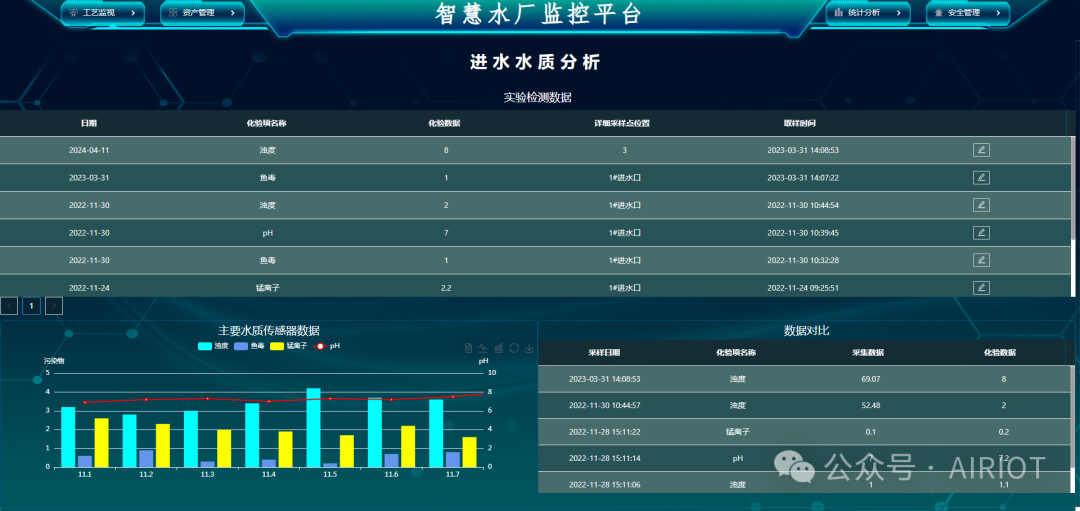Image resolution: width=1080 pixels, height=511 pixels.
Task: Select the 2022-11-30 10:39:45 time cell
Action: [803, 233]
